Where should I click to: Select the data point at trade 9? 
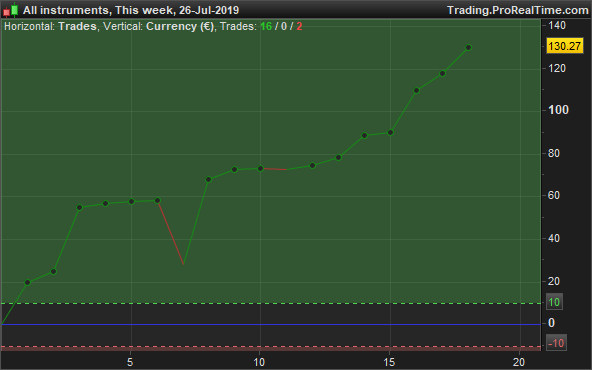[x=234, y=170]
